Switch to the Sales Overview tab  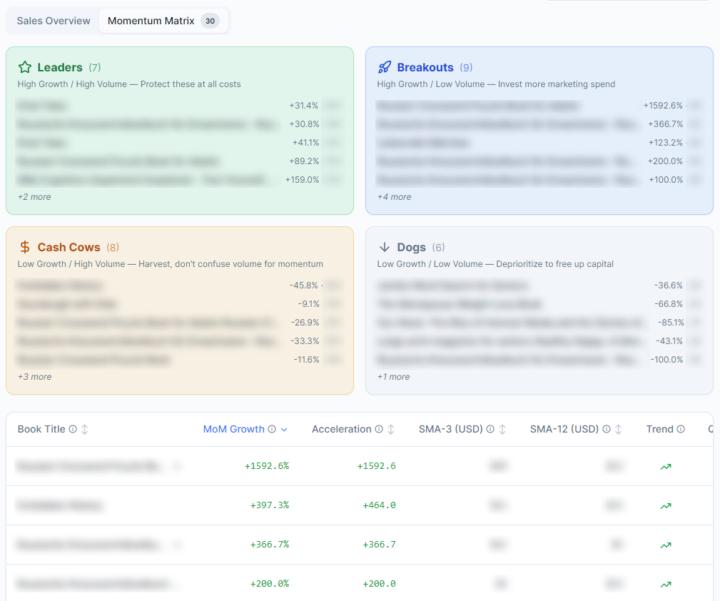click(53, 21)
